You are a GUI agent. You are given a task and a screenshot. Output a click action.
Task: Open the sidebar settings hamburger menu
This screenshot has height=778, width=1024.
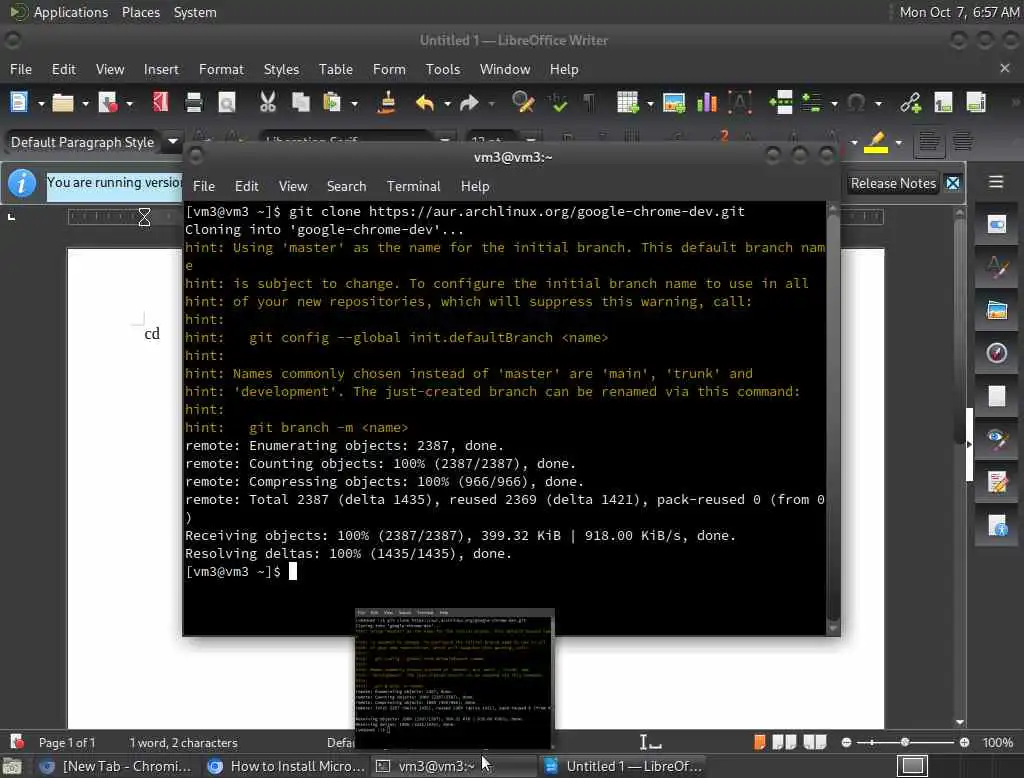(996, 182)
